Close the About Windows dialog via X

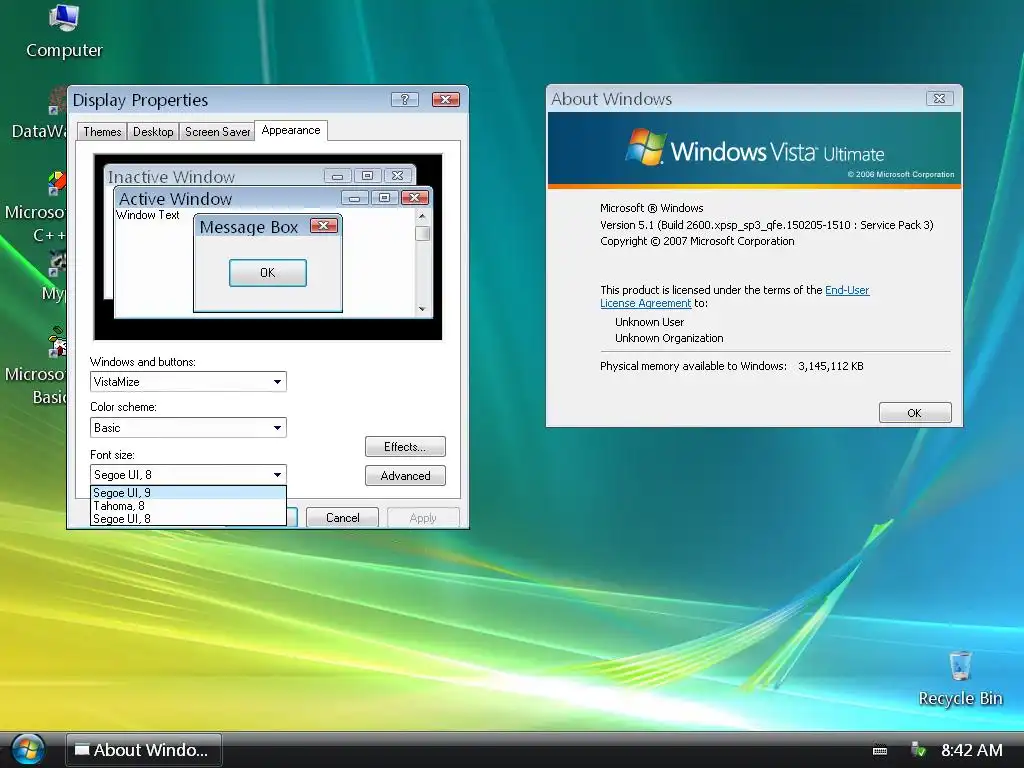coord(940,99)
